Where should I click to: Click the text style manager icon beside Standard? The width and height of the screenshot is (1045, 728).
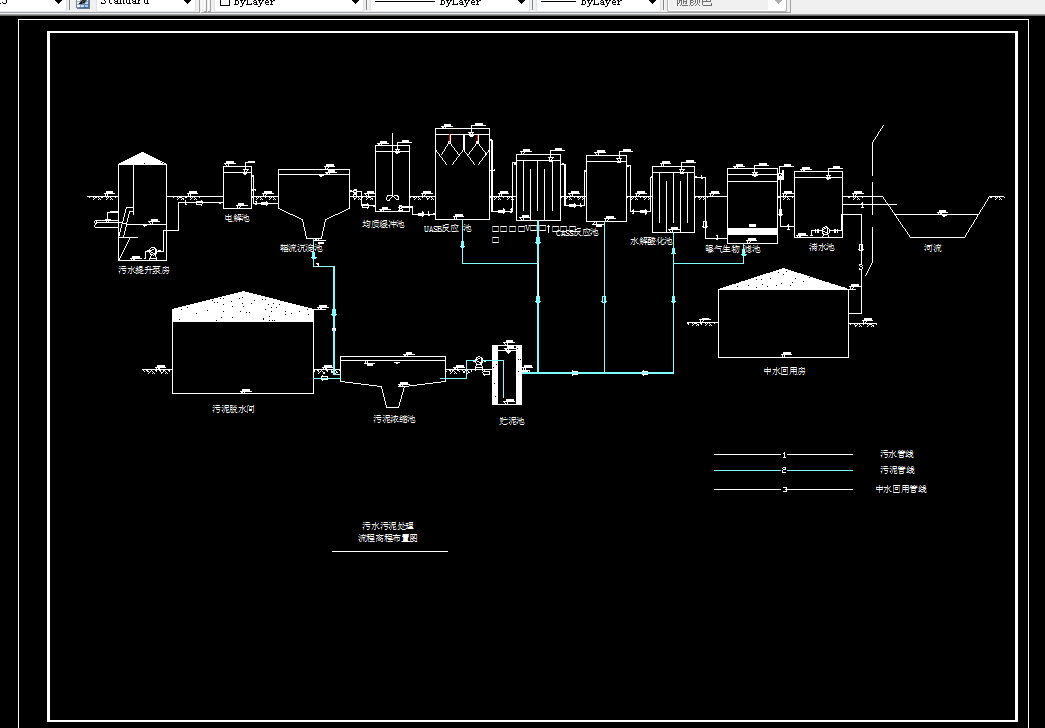pos(83,3)
